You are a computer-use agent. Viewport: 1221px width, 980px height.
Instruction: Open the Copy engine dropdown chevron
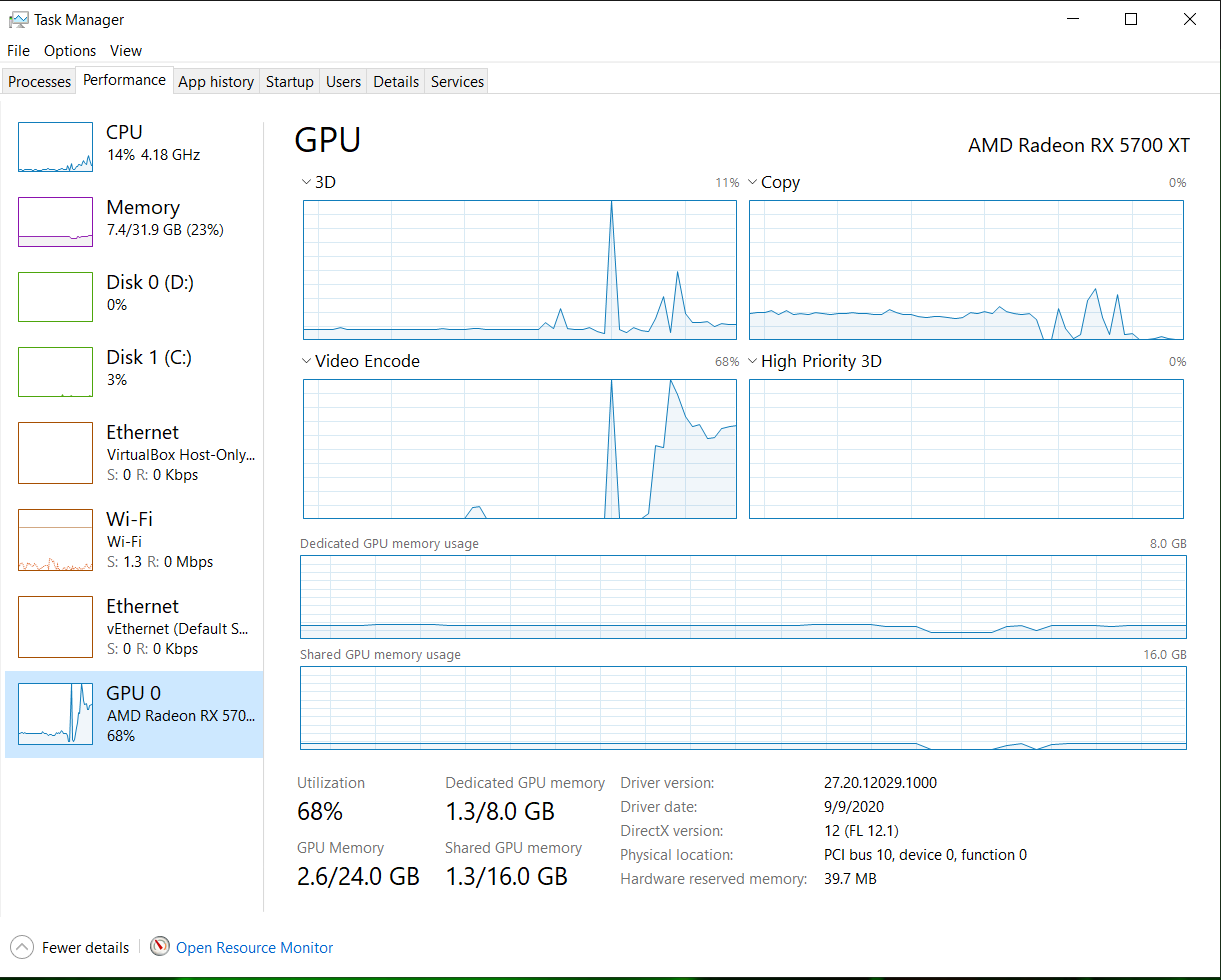[x=752, y=182]
